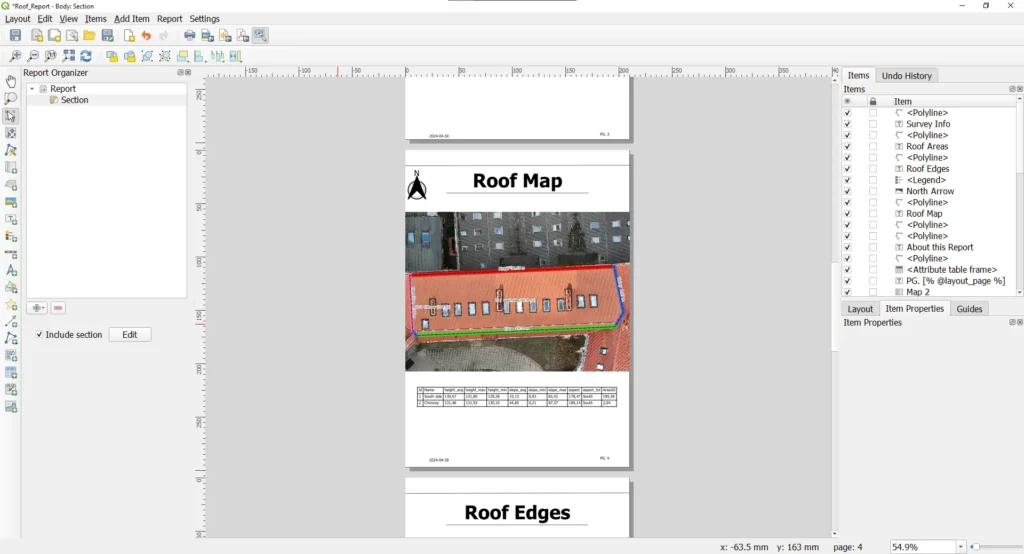Open the Resize items dropdown

pyautogui.click(x=235, y=56)
